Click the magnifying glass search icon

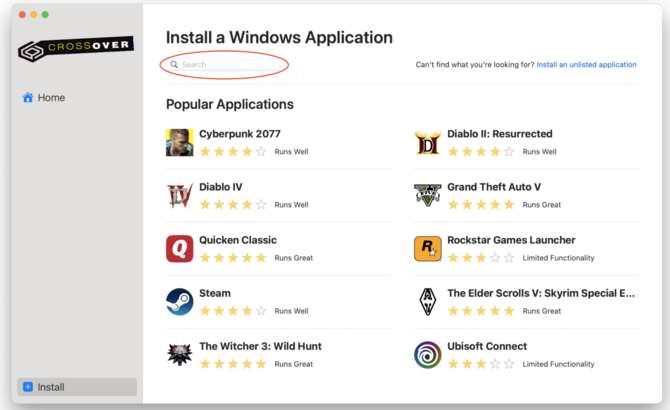click(174, 64)
